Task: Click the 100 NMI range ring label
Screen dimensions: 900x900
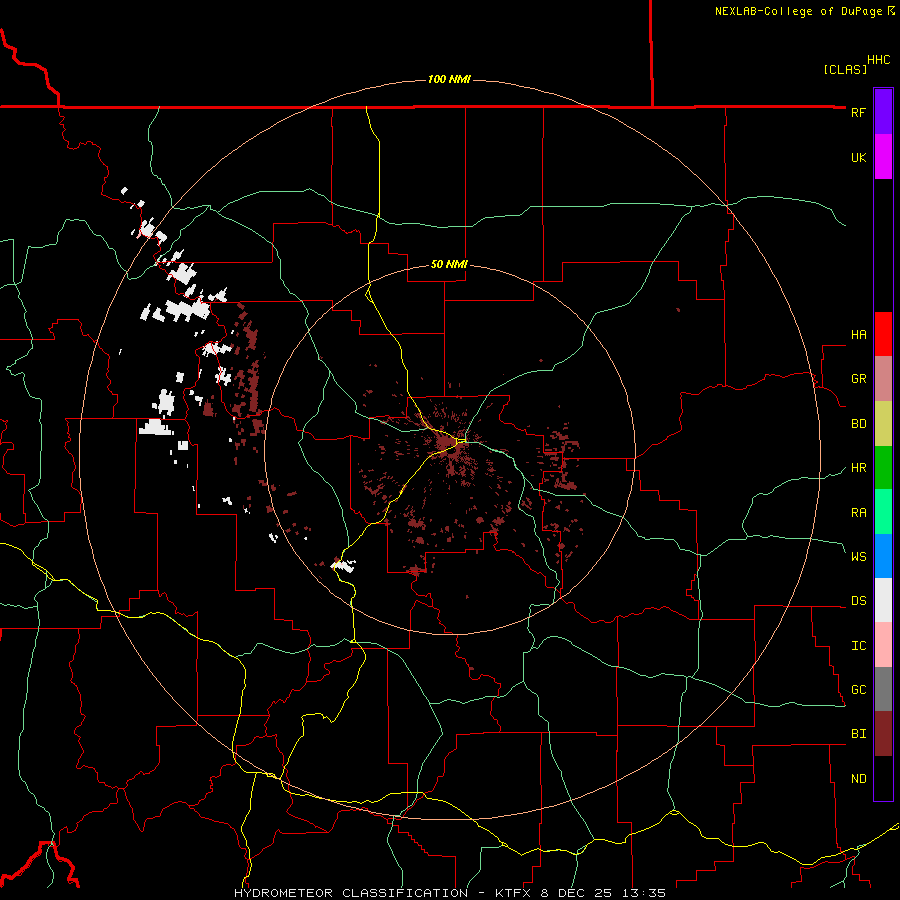Action: click(x=449, y=79)
